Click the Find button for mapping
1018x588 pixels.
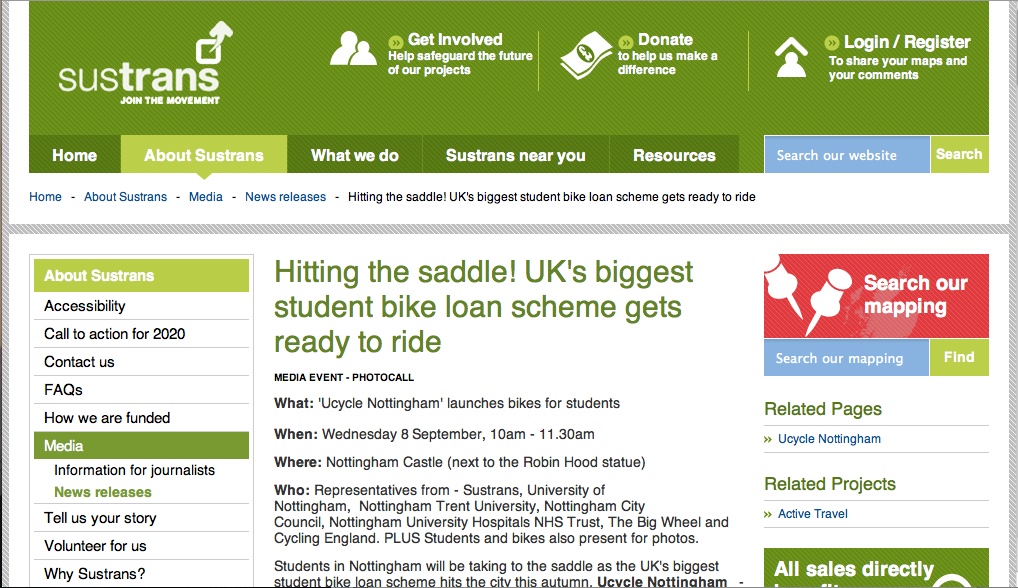click(x=959, y=357)
